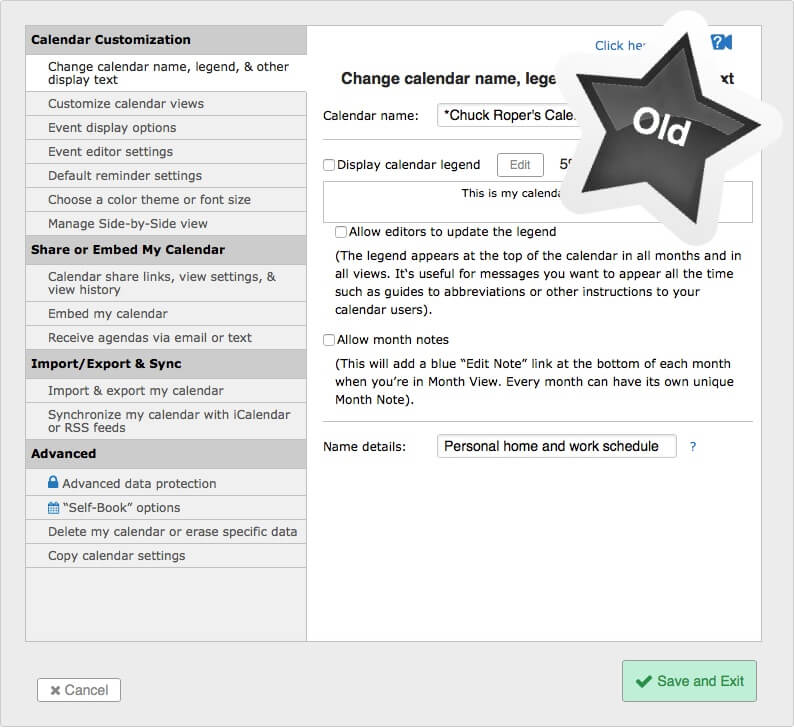Enable Display calendar legend checkbox
The height and width of the screenshot is (728, 794).
(329, 165)
